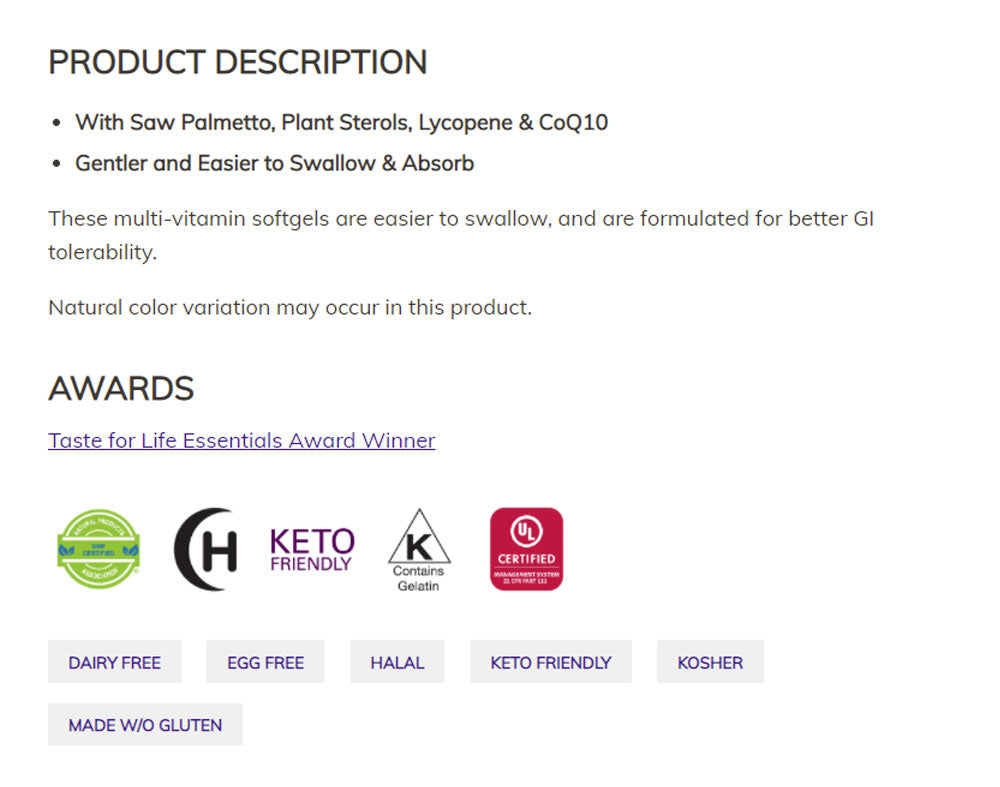The width and height of the screenshot is (1000, 787).
Task: Click the word CoQ10 in the first bullet
Action: (x=573, y=122)
